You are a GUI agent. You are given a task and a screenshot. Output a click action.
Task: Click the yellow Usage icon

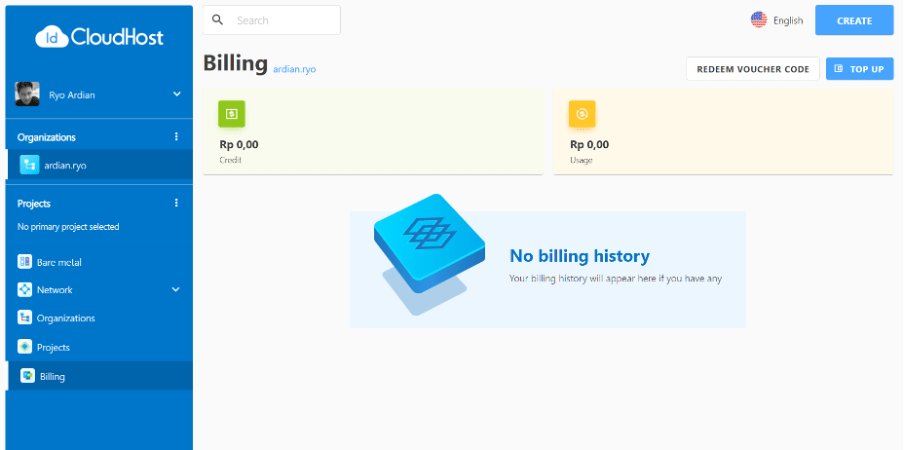pyautogui.click(x=582, y=114)
